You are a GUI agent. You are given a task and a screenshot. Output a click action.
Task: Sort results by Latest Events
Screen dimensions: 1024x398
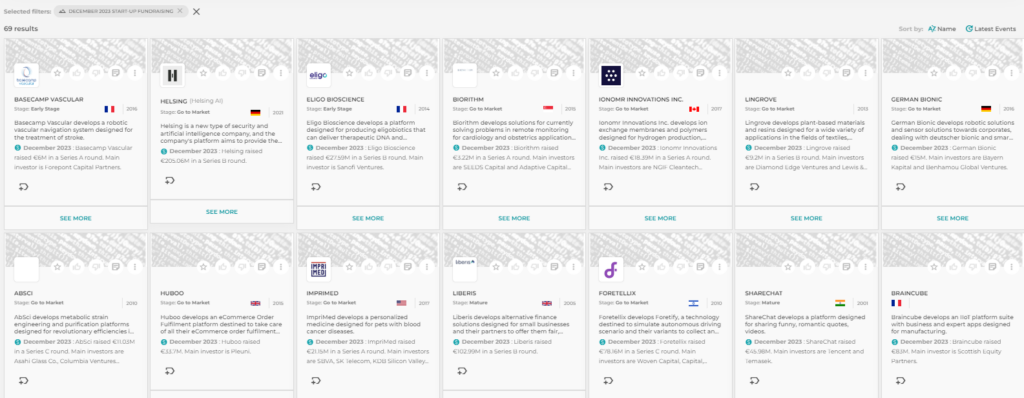pyautogui.click(x=991, y=29)
